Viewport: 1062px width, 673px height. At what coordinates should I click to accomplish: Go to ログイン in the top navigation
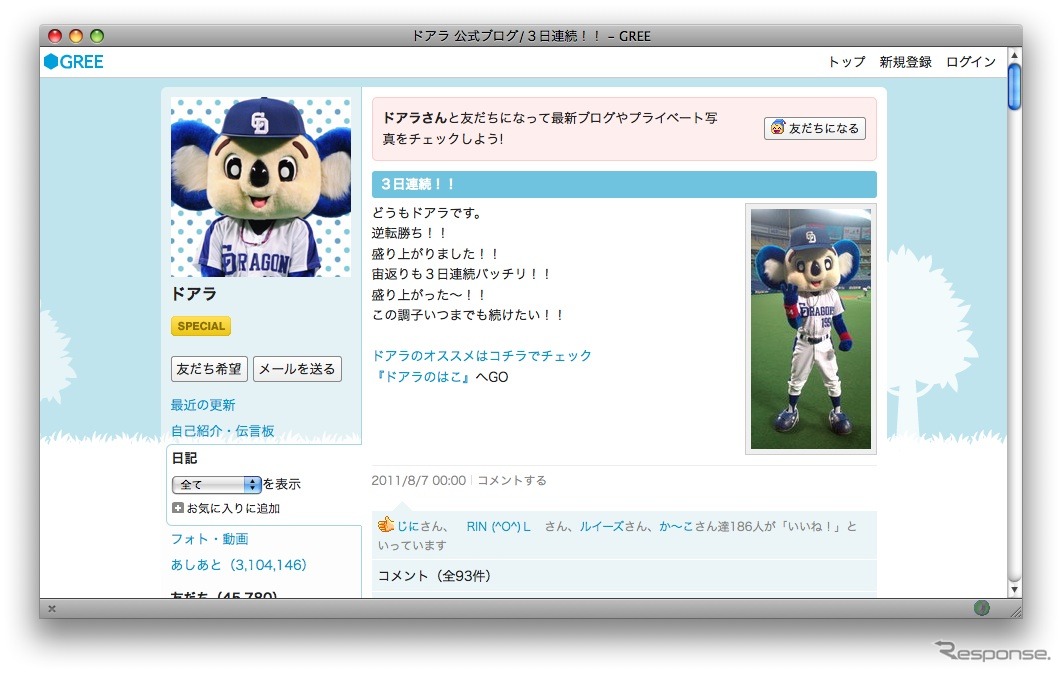click(970, 62)
